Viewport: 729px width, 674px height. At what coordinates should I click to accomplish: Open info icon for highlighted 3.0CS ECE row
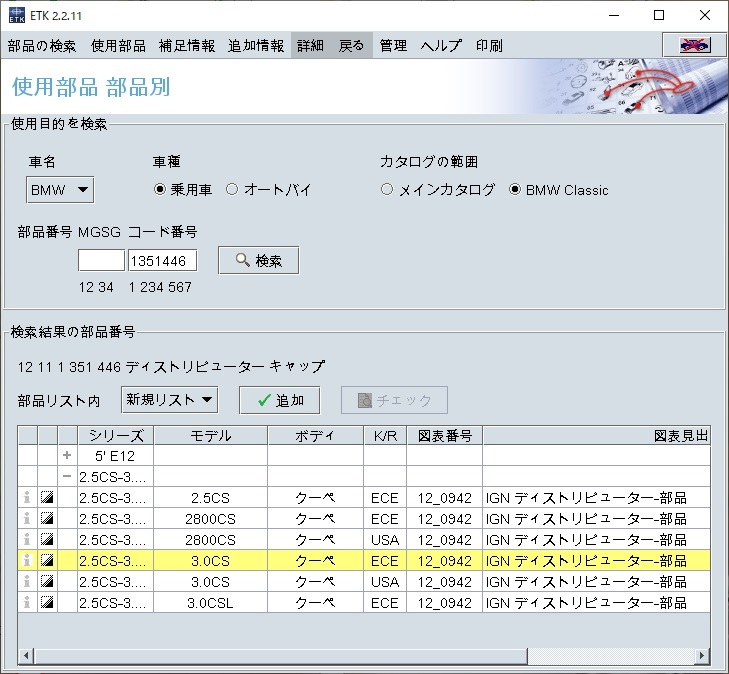point(27,561)
